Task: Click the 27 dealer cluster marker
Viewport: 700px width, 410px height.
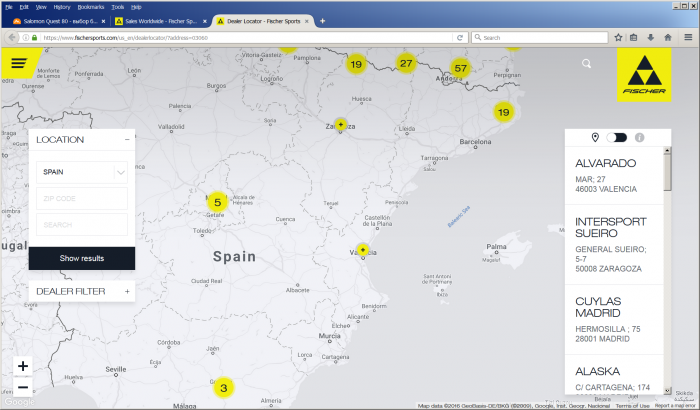Action: tap(406, 63)
